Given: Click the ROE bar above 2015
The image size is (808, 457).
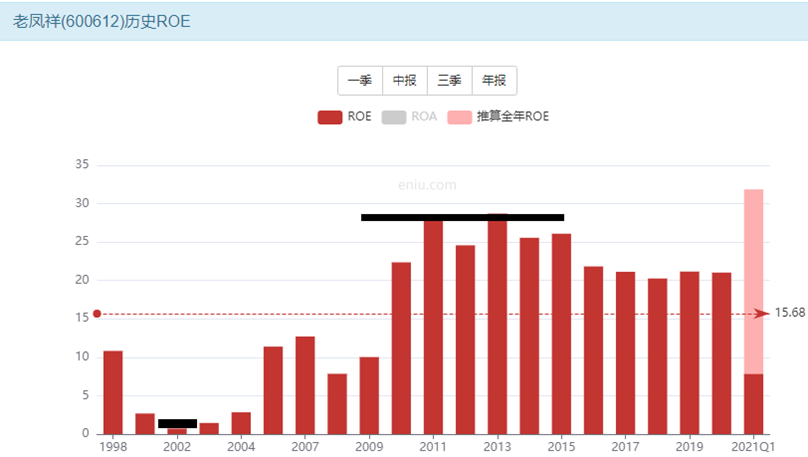Looking at the screenshot, I should click(x=561, y=334).
